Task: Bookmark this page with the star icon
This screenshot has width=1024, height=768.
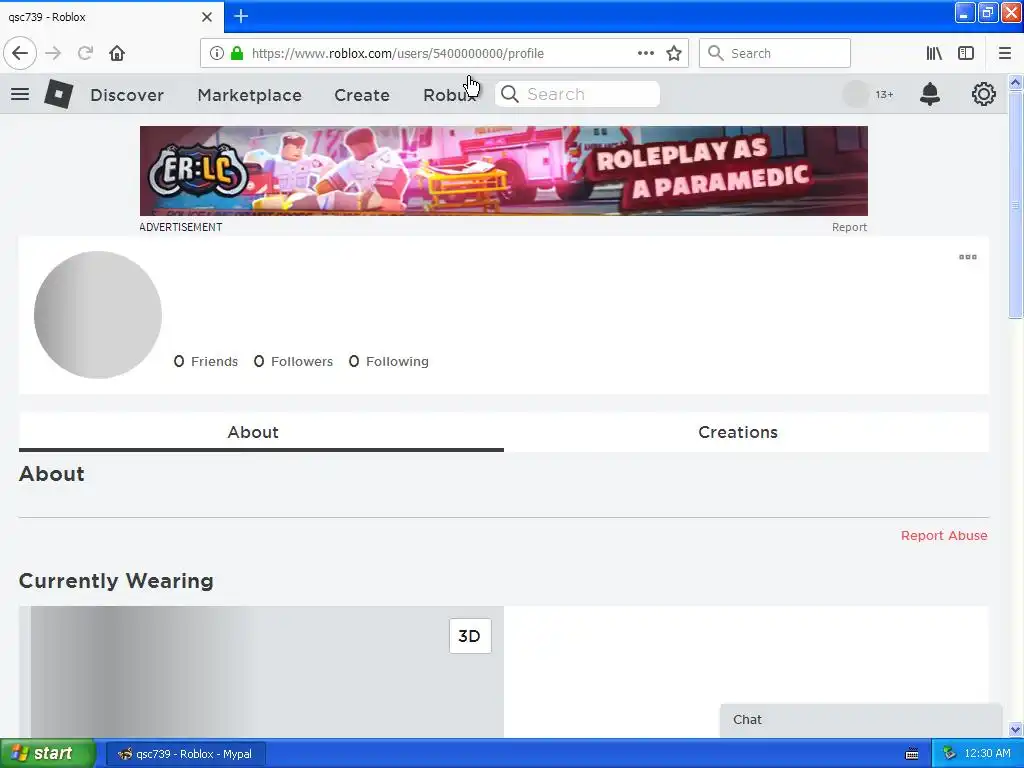Action: 674,54
